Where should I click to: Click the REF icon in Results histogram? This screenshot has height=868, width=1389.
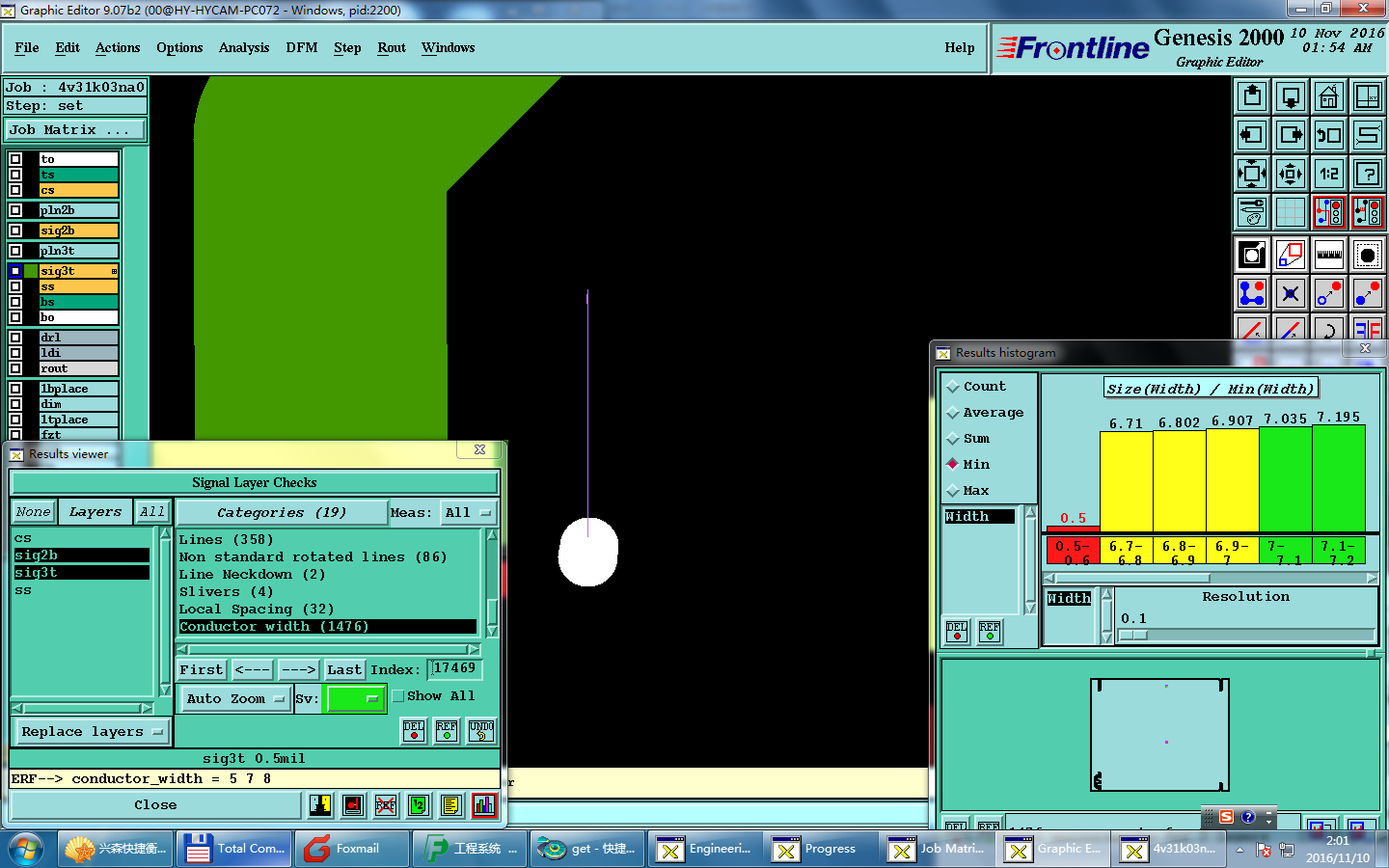pos(990,632)
